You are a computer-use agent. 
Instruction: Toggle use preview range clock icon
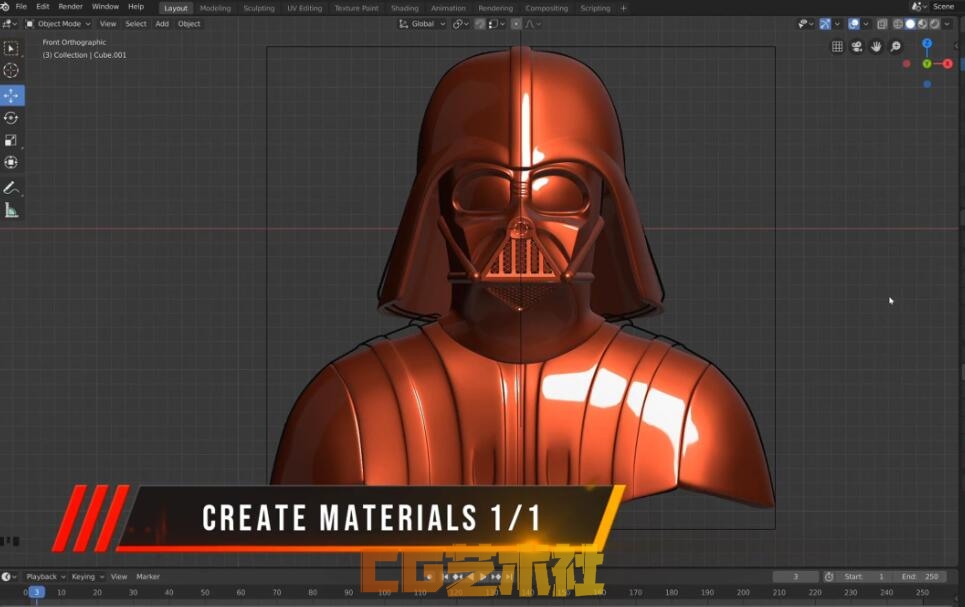coord(829,577)
